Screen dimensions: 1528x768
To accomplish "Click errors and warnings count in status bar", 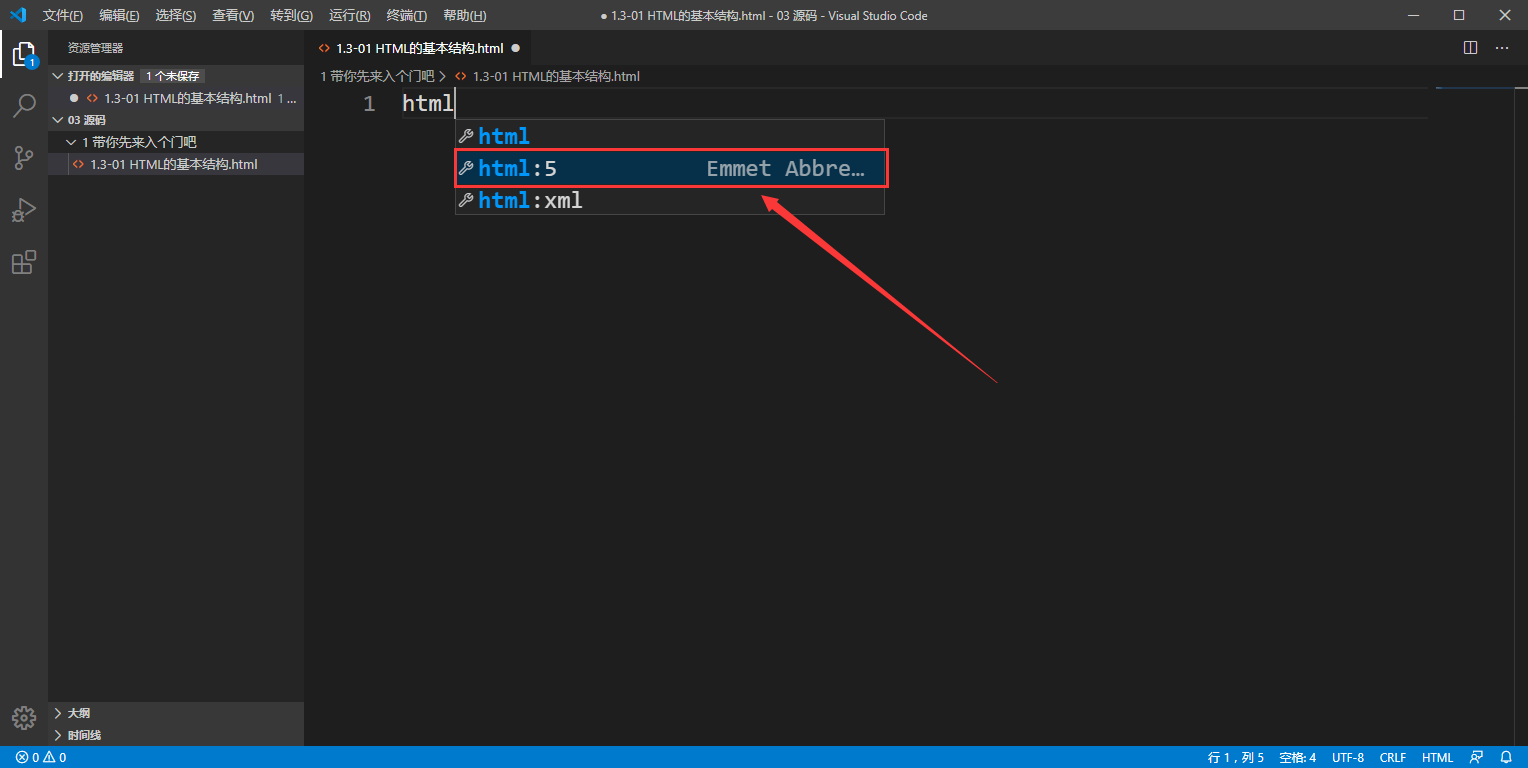I will [41, 758].
